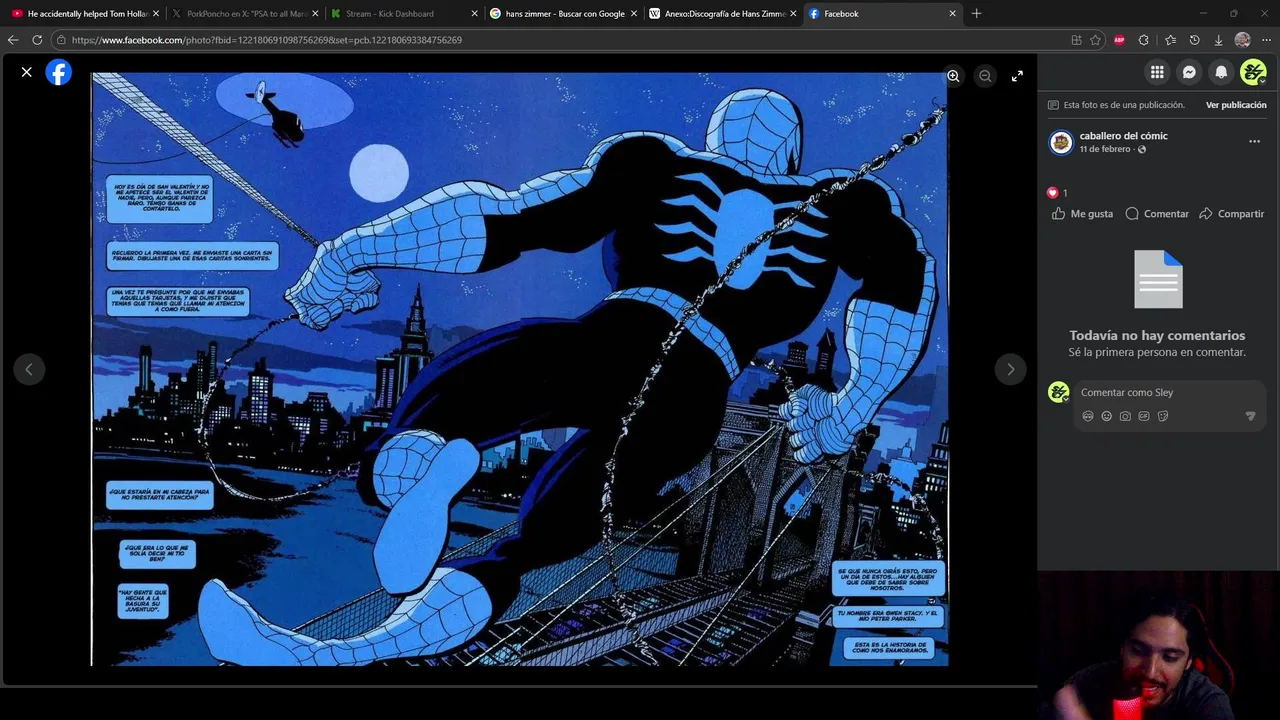1280x720 pixels.
Task: Zoom in on the photo
Action: point(953,76)
